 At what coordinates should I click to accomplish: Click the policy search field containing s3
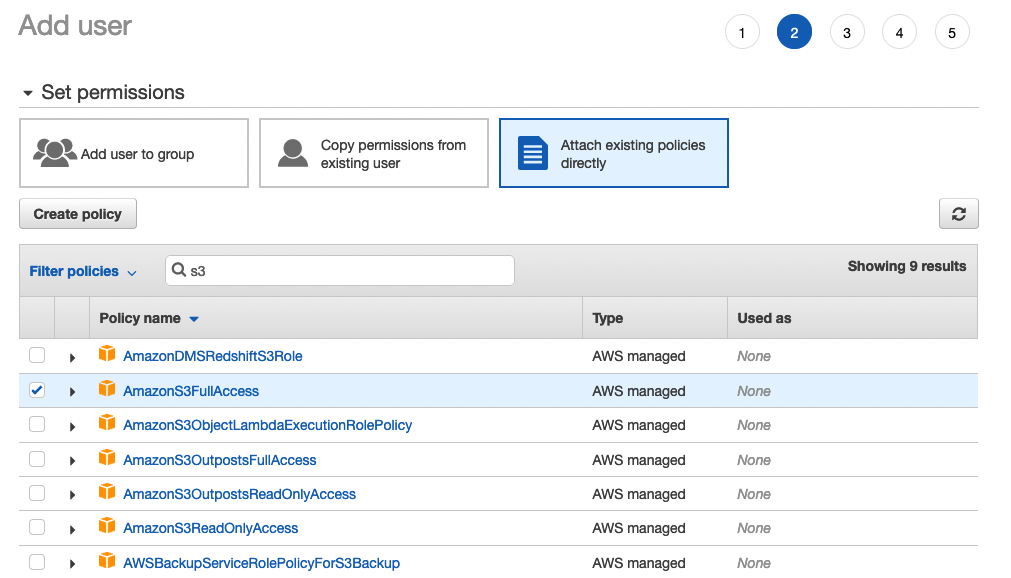coord(340,270)
